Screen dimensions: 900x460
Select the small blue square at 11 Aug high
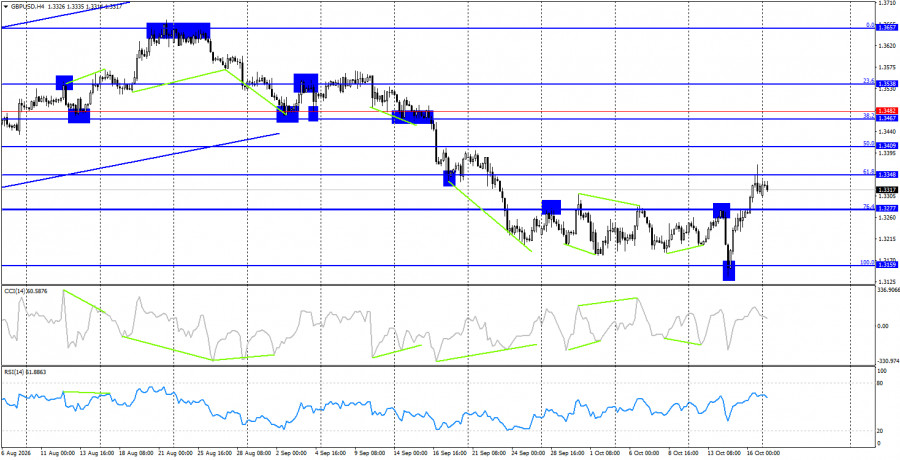tap(64, 82)
